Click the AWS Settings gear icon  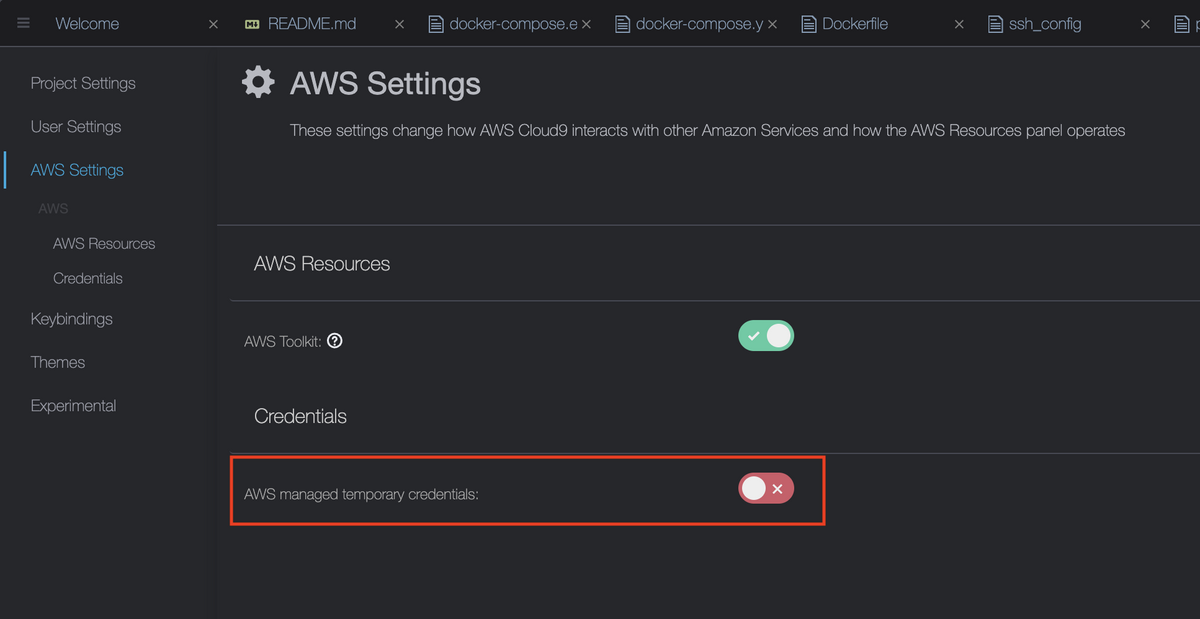click(x=258, y=83)
